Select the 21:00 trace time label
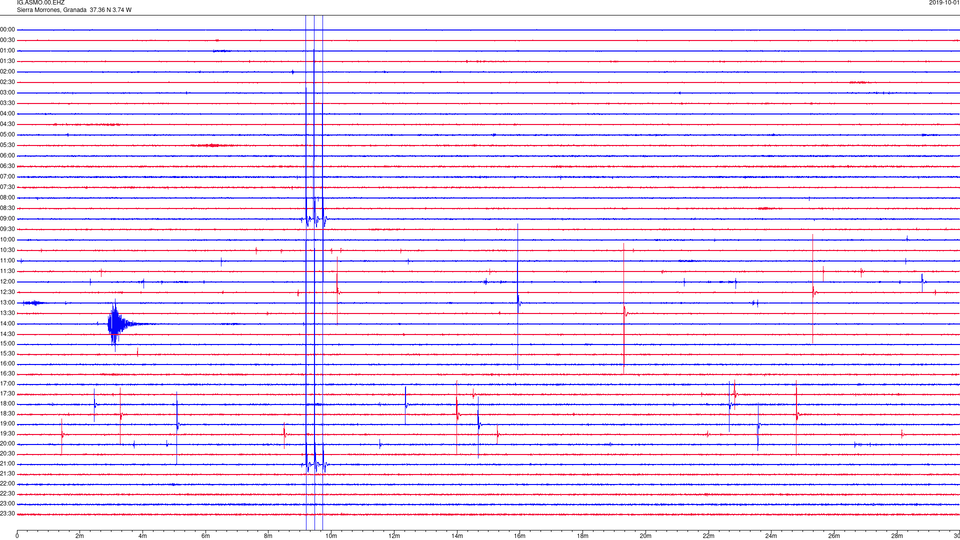 (7, 464)
